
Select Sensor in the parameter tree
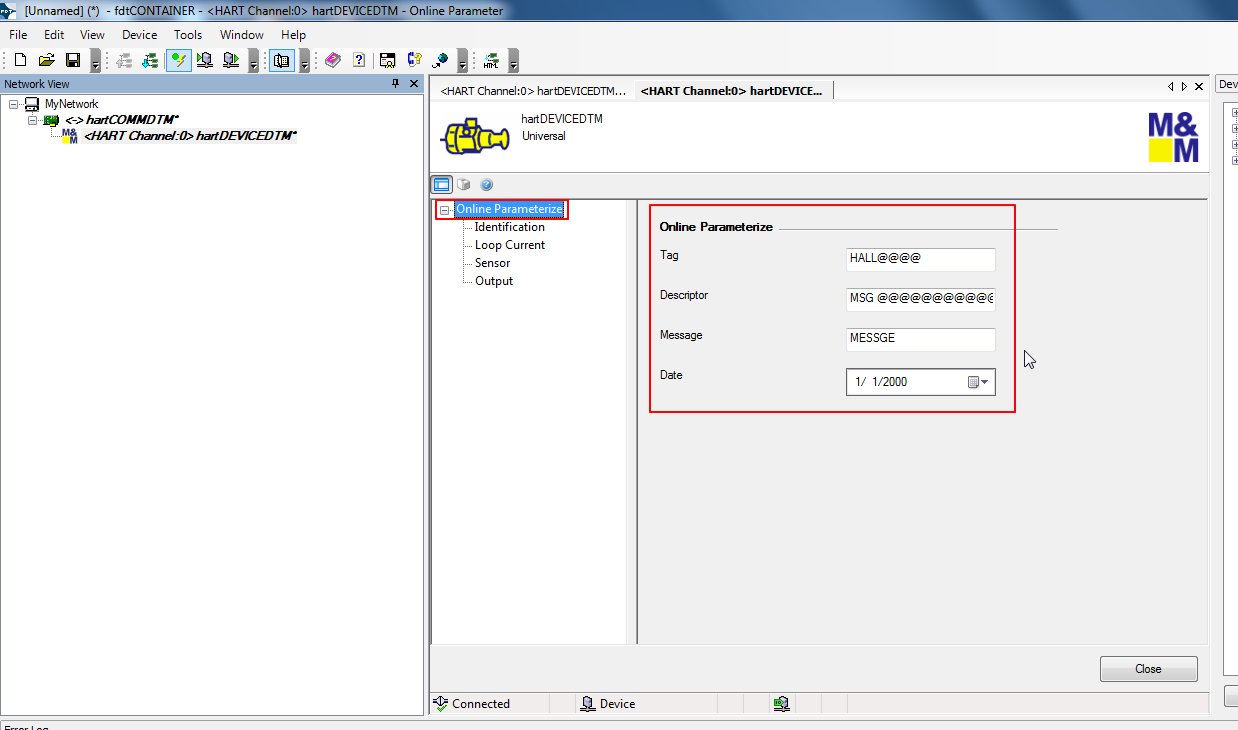492,263
